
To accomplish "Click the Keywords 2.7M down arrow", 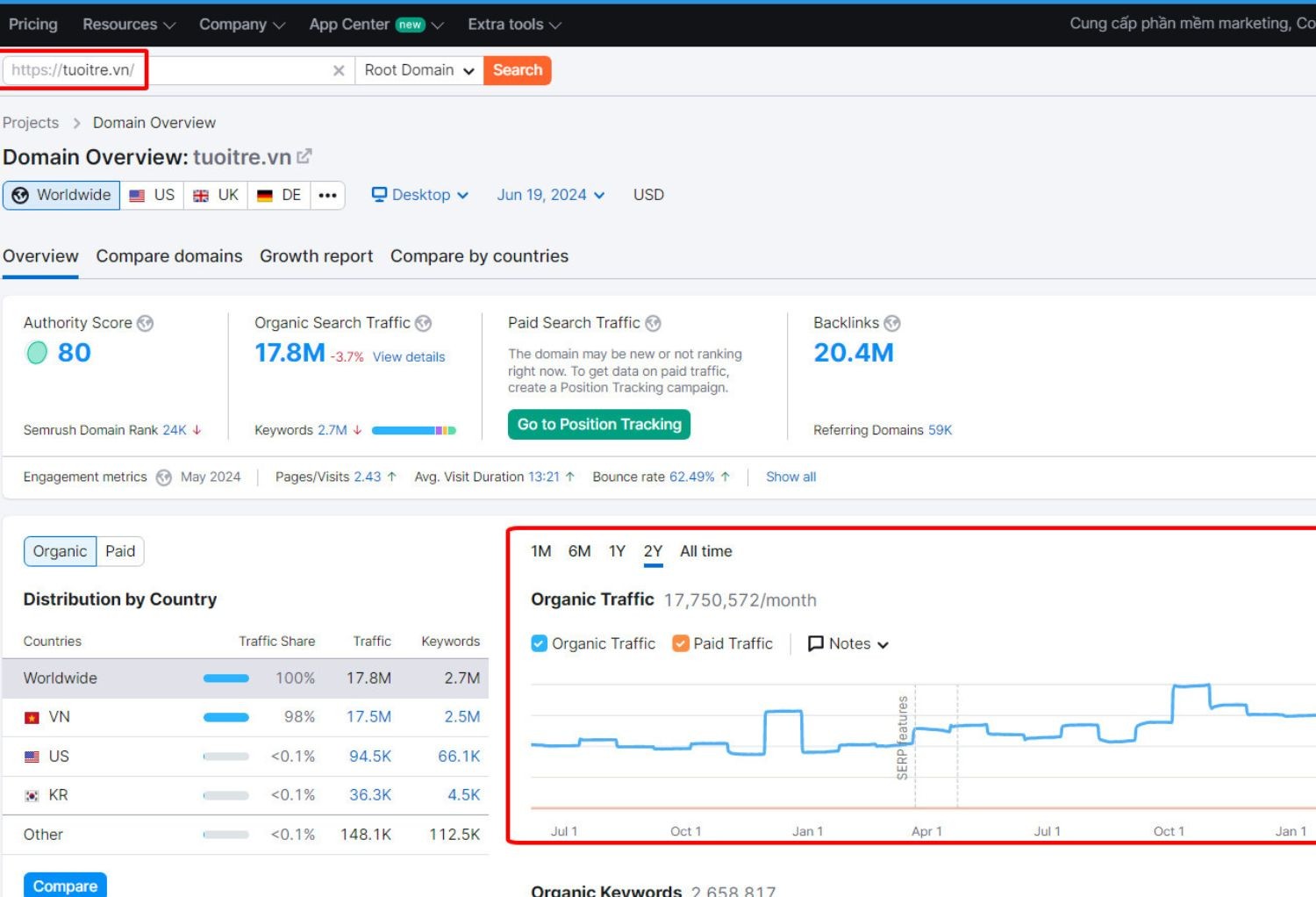I will [357, 430].
